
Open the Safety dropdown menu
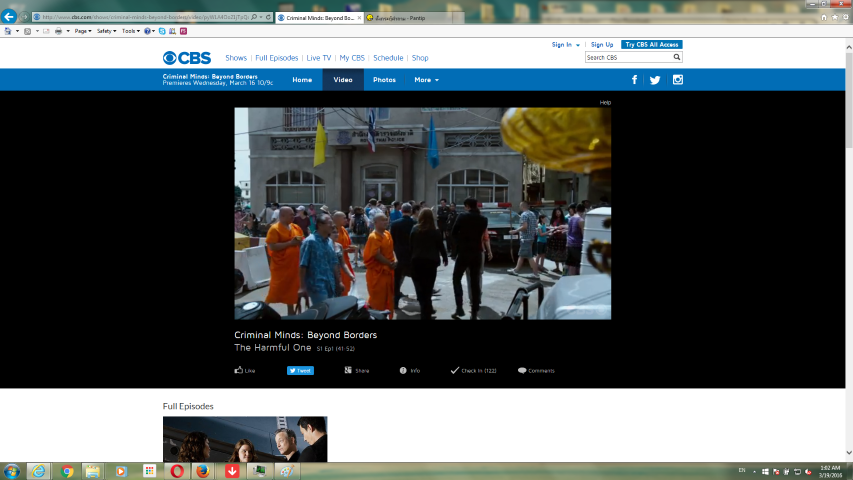[x=107, y=31]
